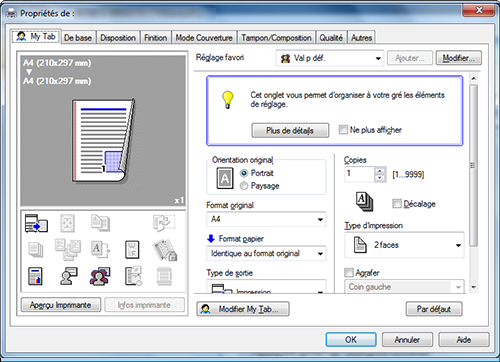This screenshot has width=500, height=362.
Task: Open the Coin gauche staple position dropdown
Action: click(x=404, y=287)
